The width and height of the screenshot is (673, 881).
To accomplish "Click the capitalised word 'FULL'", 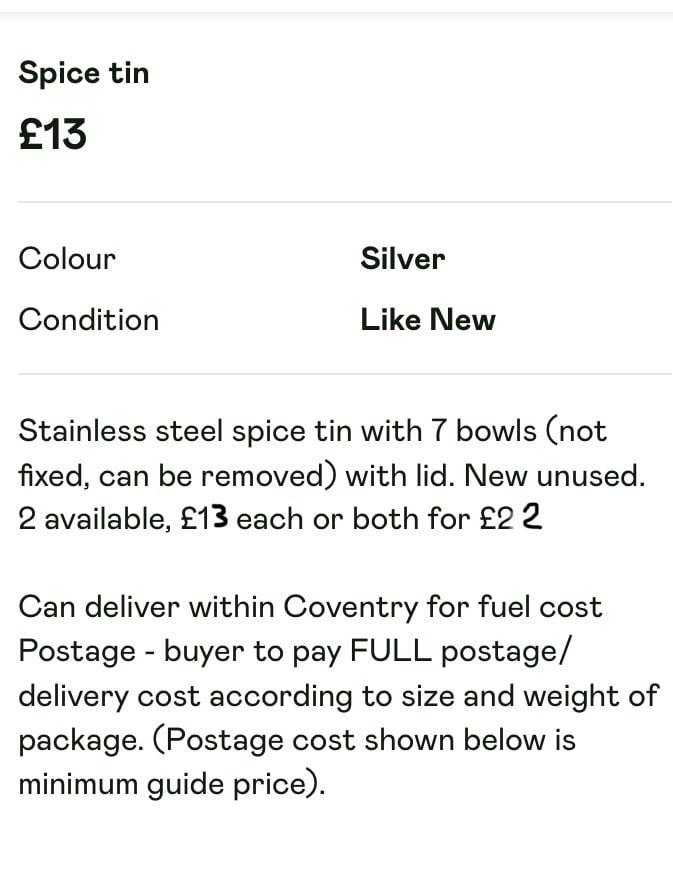I will click(x=390, y=651).
